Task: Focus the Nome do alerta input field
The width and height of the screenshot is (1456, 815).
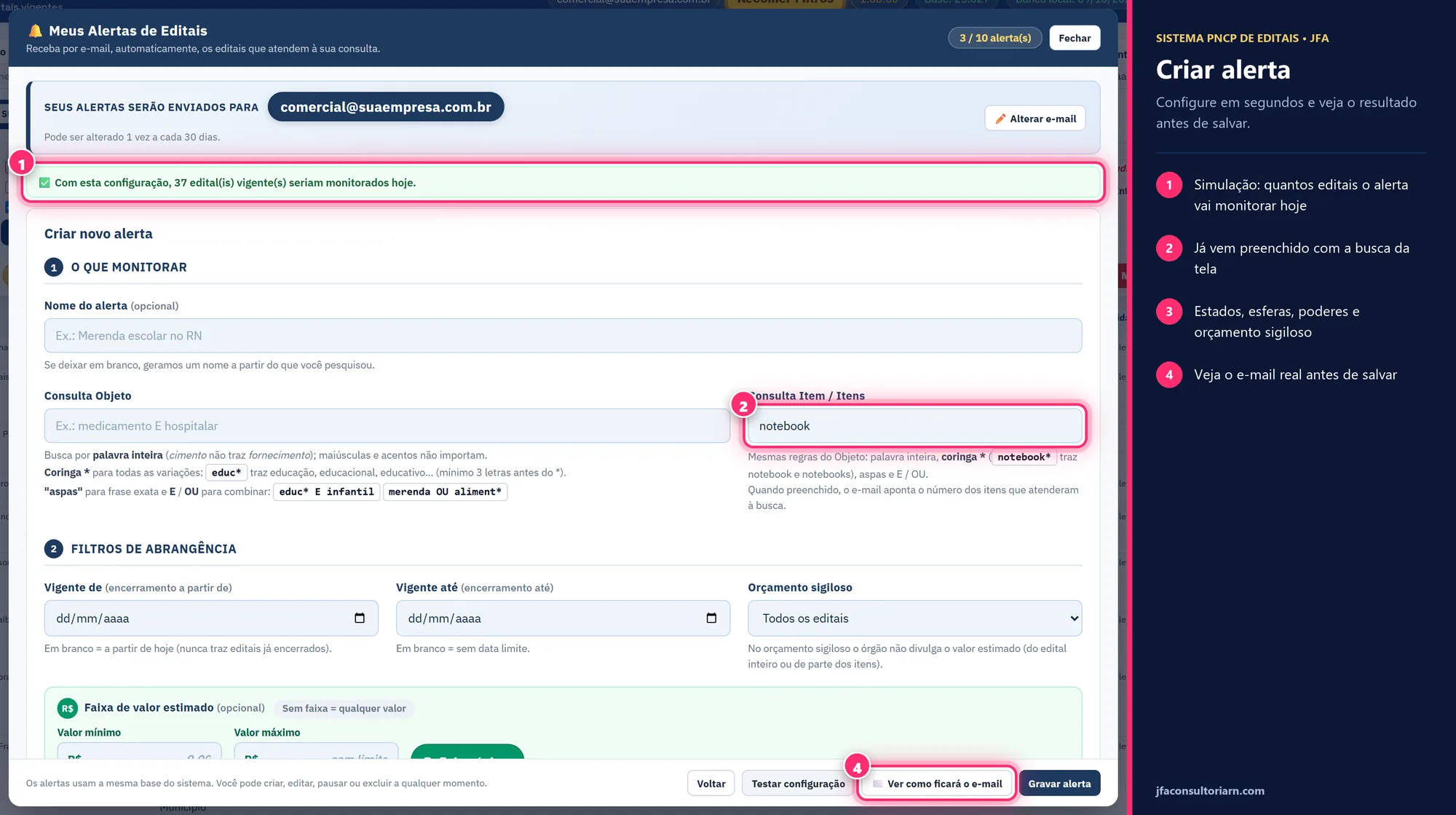Action: (x=563, y=336)
